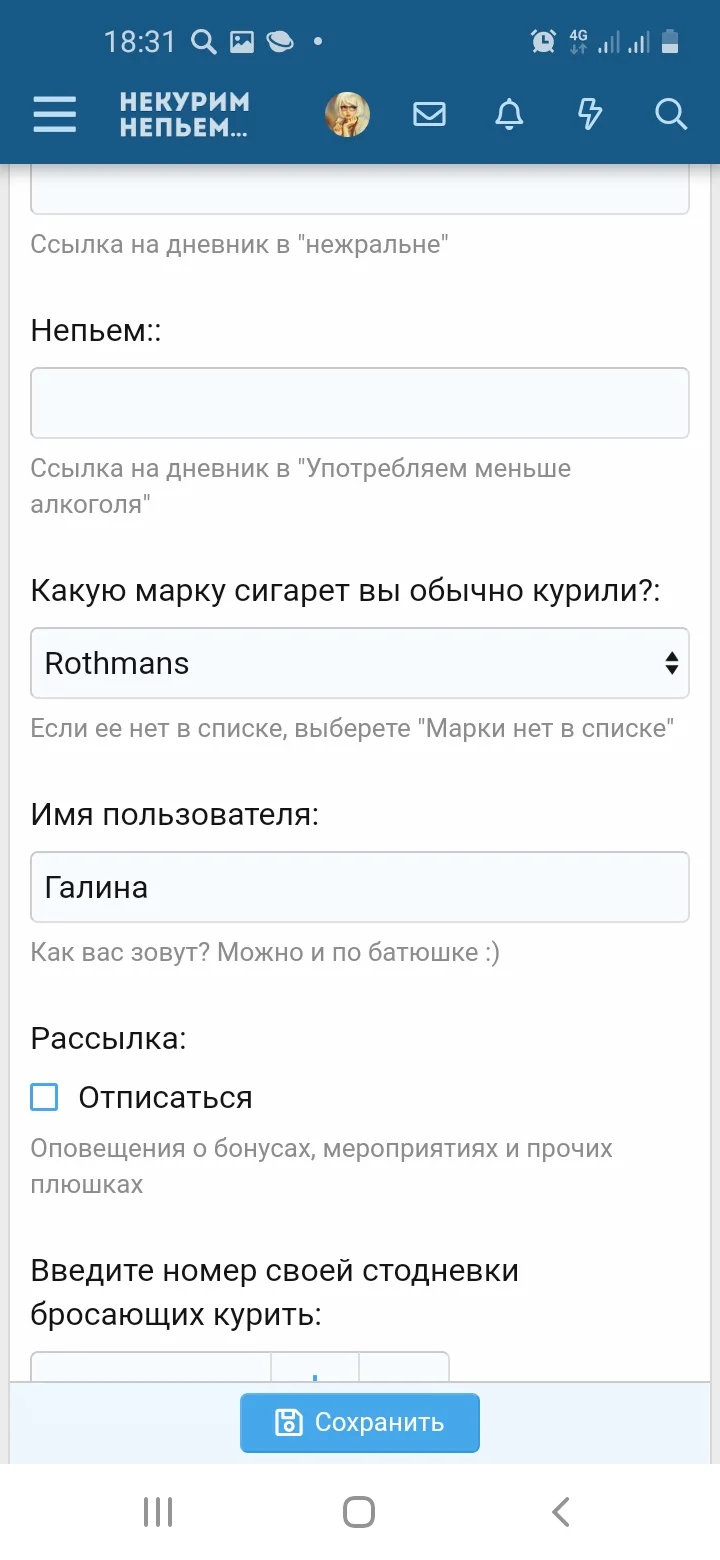Open your profile by clicking the avatar
Image resolution: width=720 pixels, height=1560 pixels.
point(347,114)
